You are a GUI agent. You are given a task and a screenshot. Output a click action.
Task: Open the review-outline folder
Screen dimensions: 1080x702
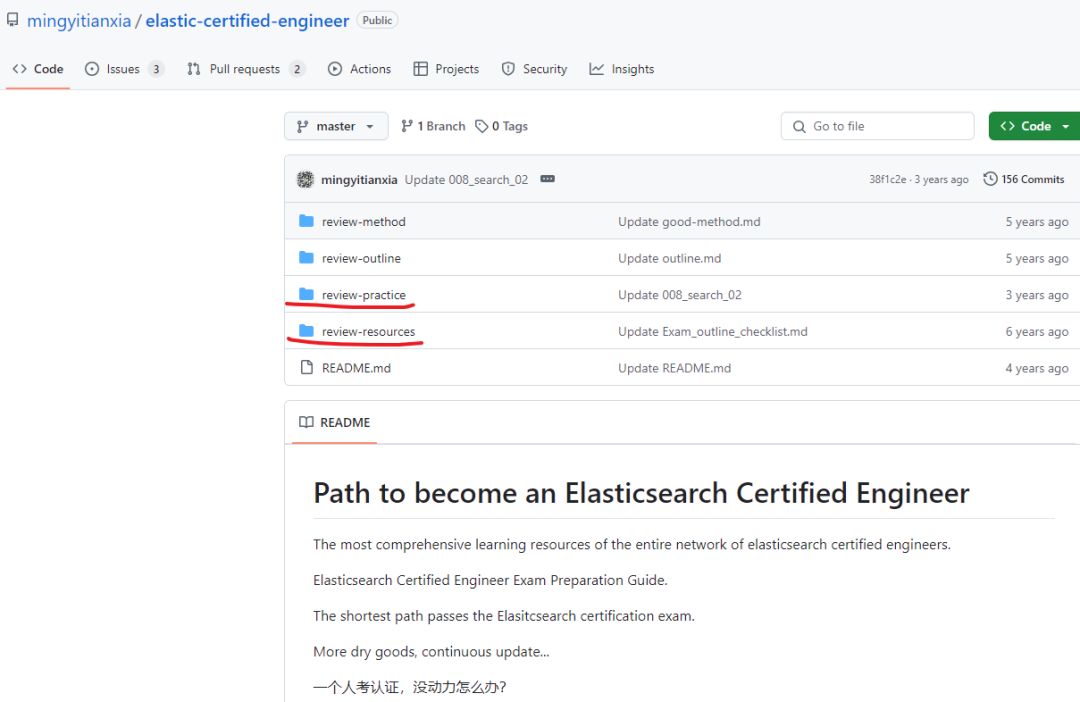pos(361,258)
